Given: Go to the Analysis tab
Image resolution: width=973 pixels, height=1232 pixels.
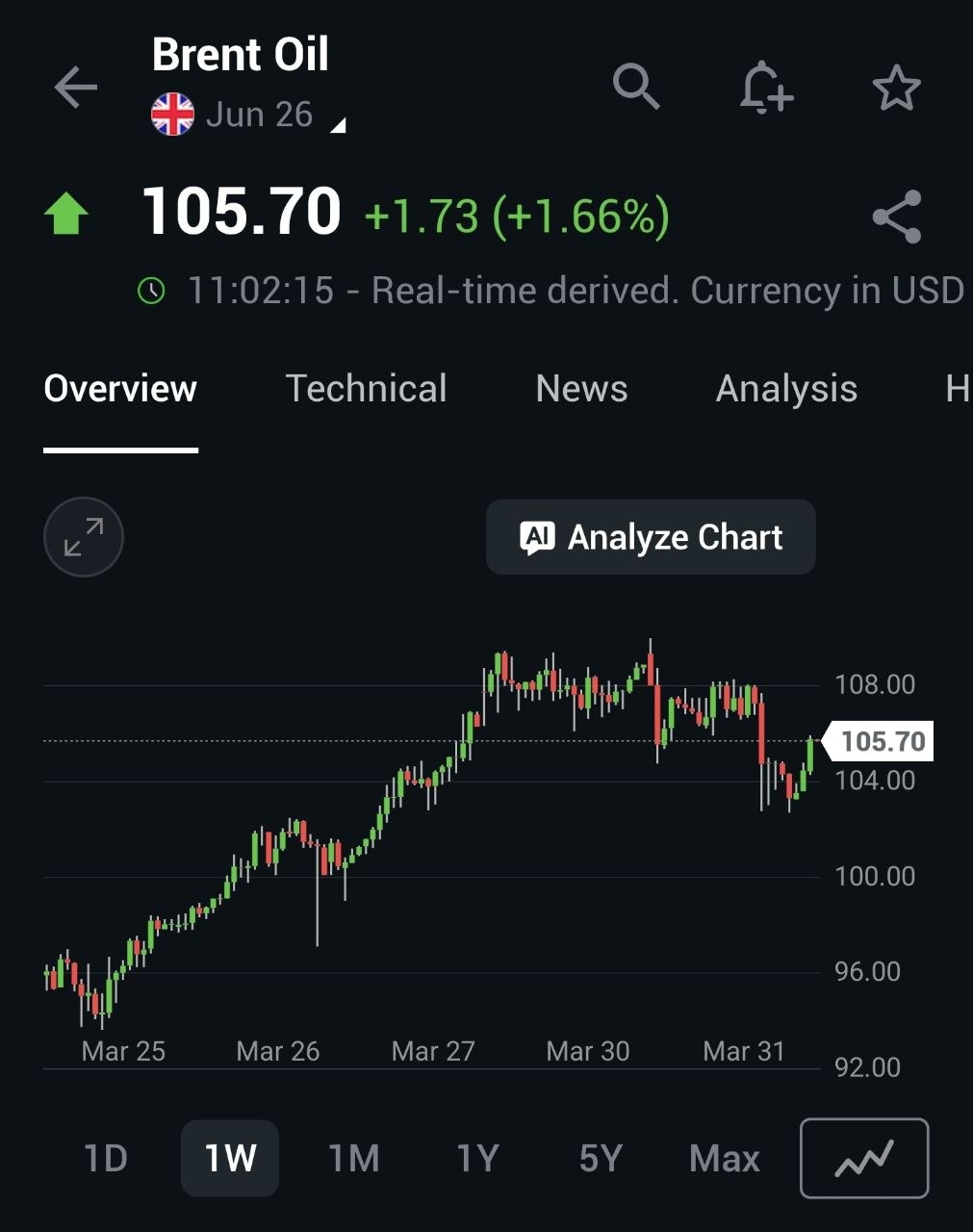Looking at the screenshot, I should [x=786, y=389].
